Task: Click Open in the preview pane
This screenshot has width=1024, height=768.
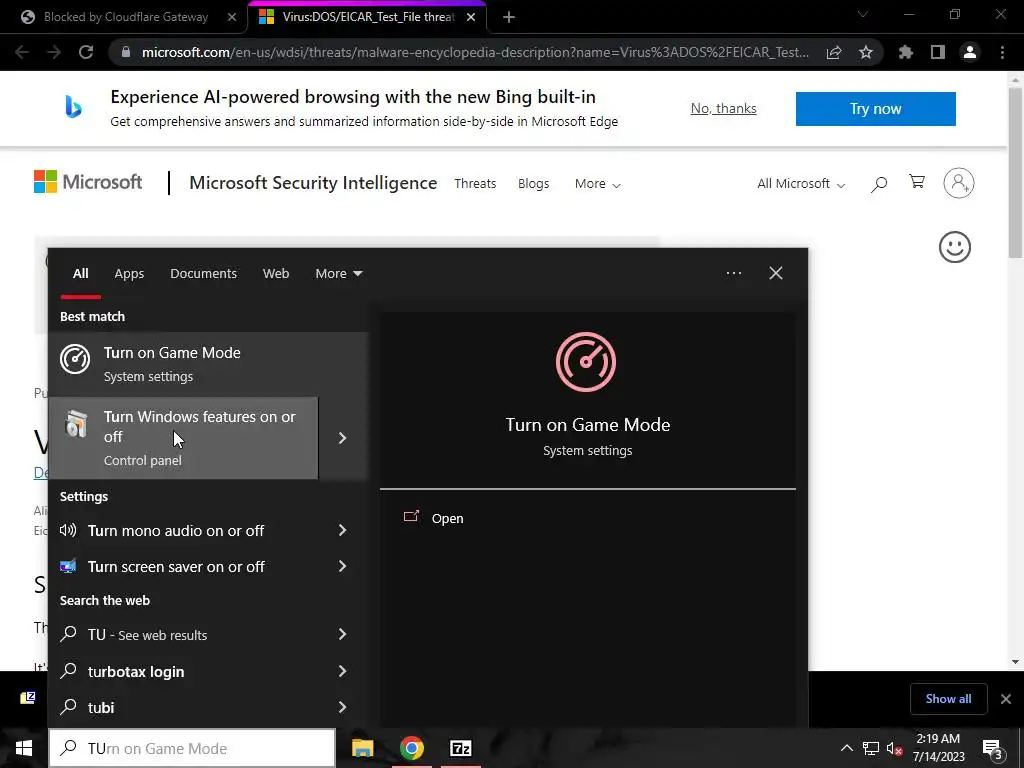Action: click(447, 518)
